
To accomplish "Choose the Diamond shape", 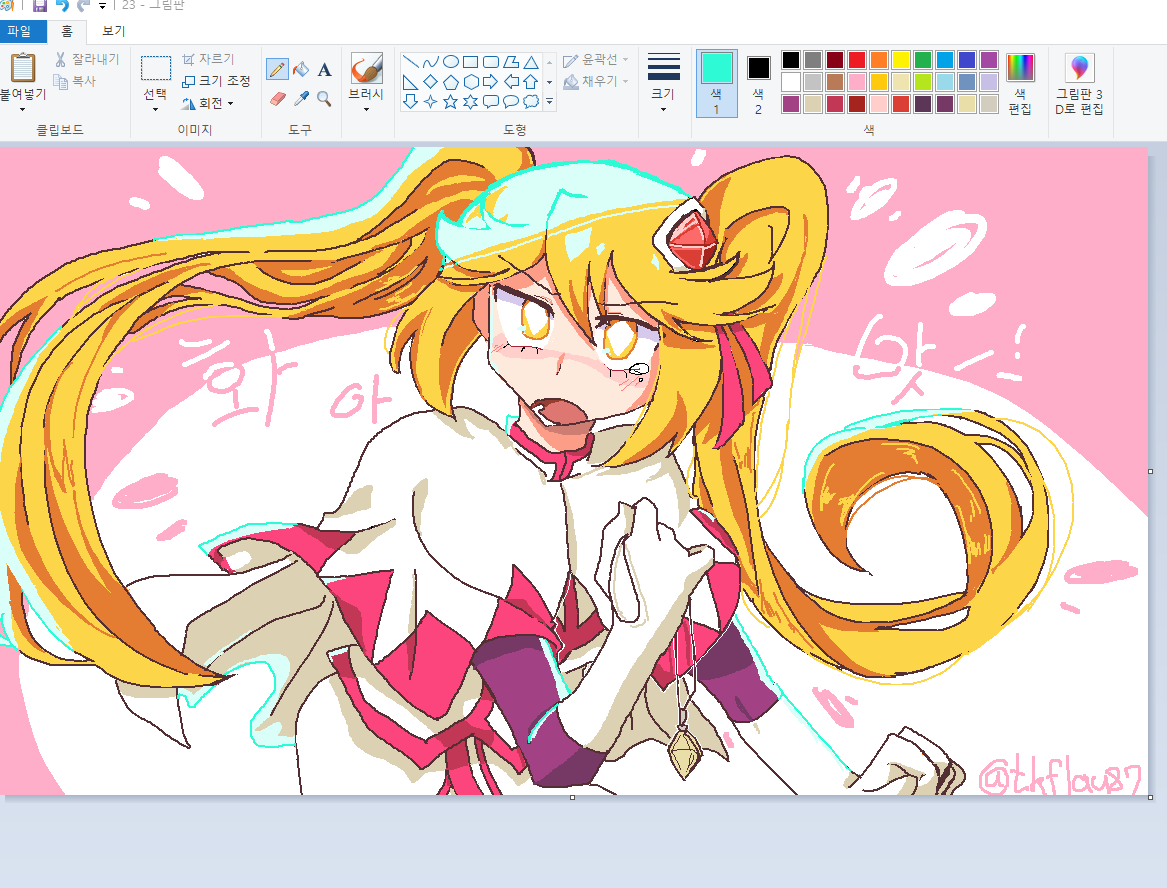I will click(430, 82).
